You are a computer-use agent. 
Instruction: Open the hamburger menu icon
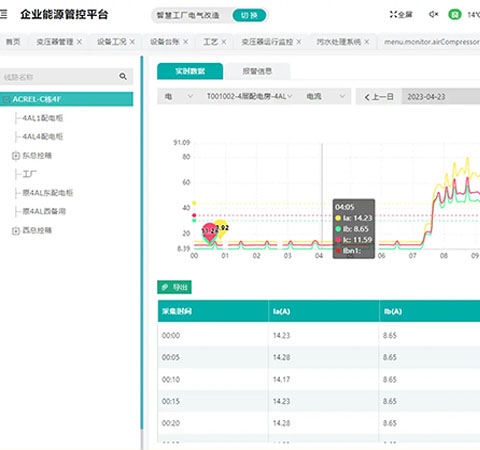pos(3,14)
